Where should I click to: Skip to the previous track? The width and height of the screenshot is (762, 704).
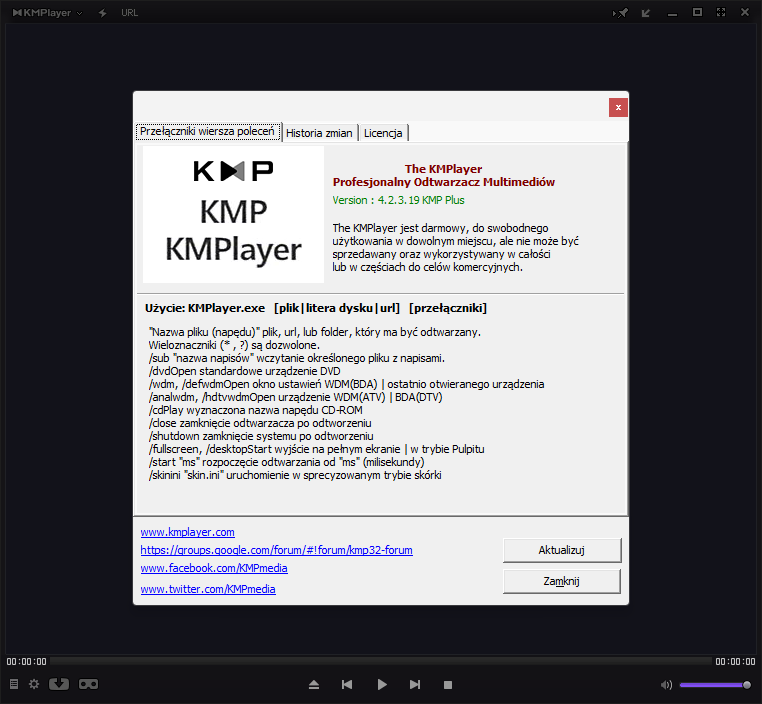coord(347,685)
